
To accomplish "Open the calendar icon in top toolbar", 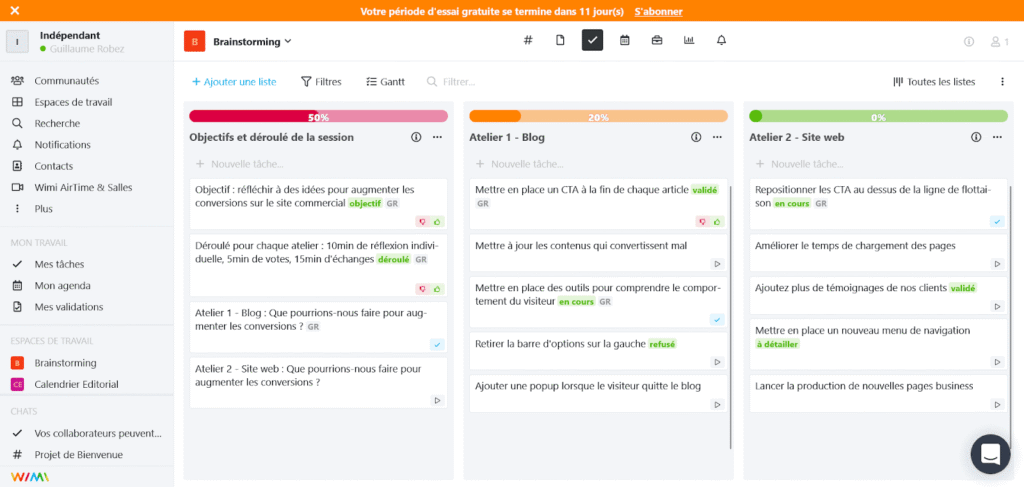I will [x=625, y=41].
